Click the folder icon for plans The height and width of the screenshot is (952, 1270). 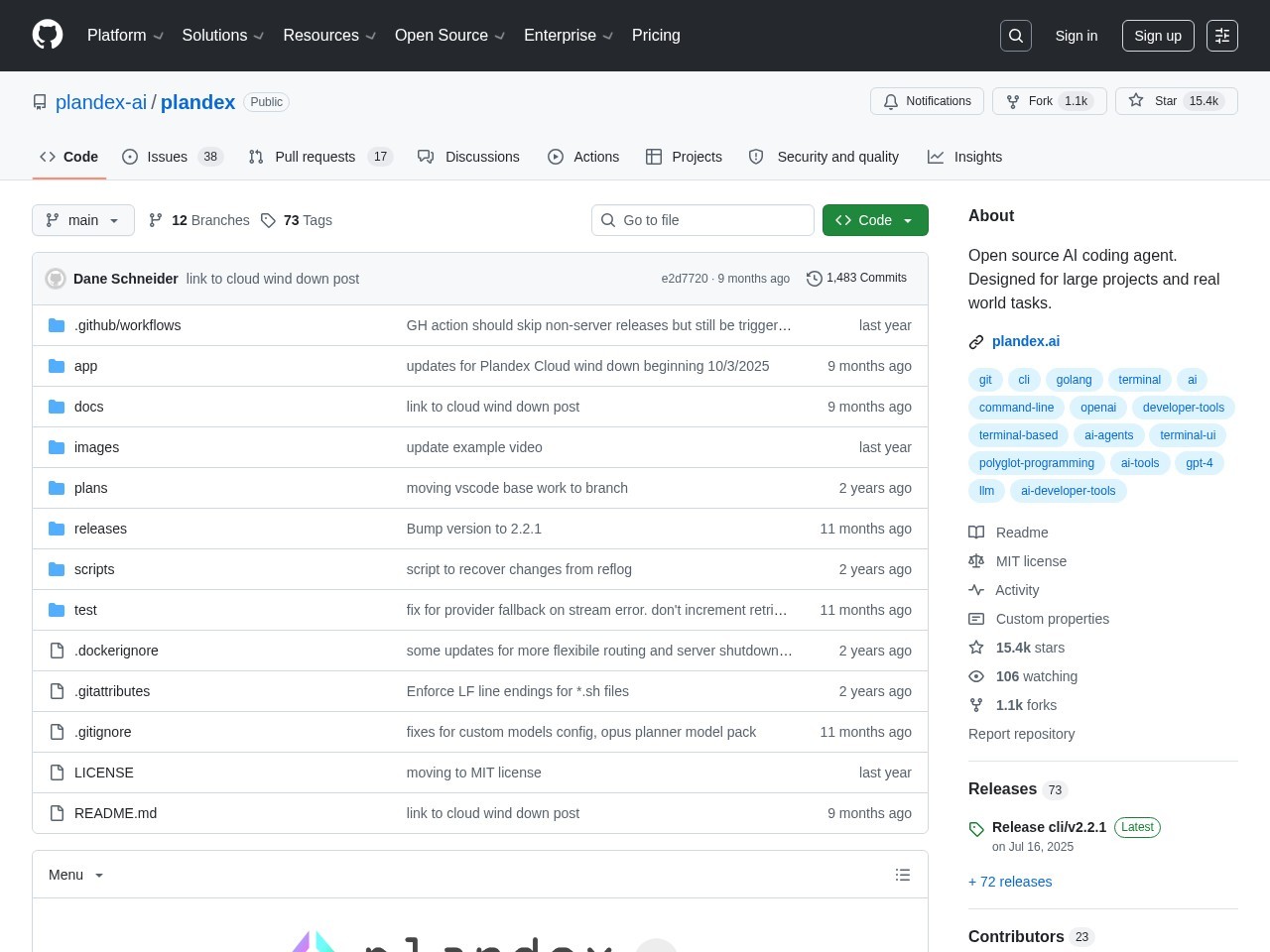pyautogui.click(x=57, y=488)
